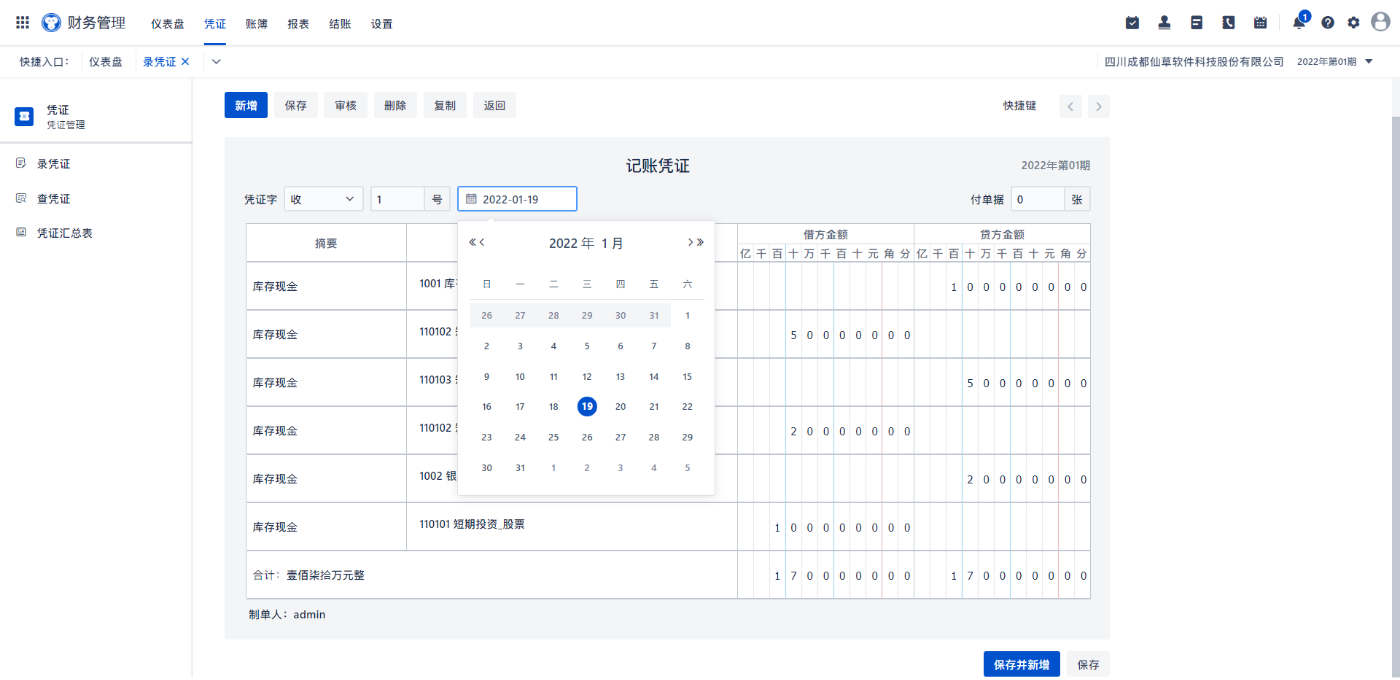Screen dimensions: 1400x680
Task: Switch to the 仪表盘 quick entry tab
Action: (x=105, y=61)
